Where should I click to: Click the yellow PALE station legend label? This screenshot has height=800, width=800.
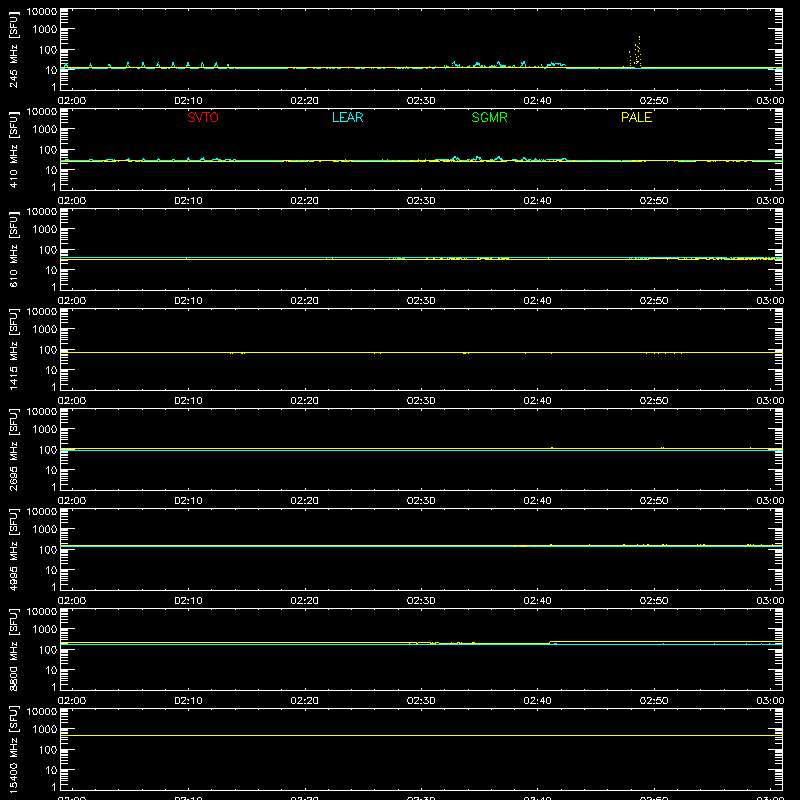[636, 117]
